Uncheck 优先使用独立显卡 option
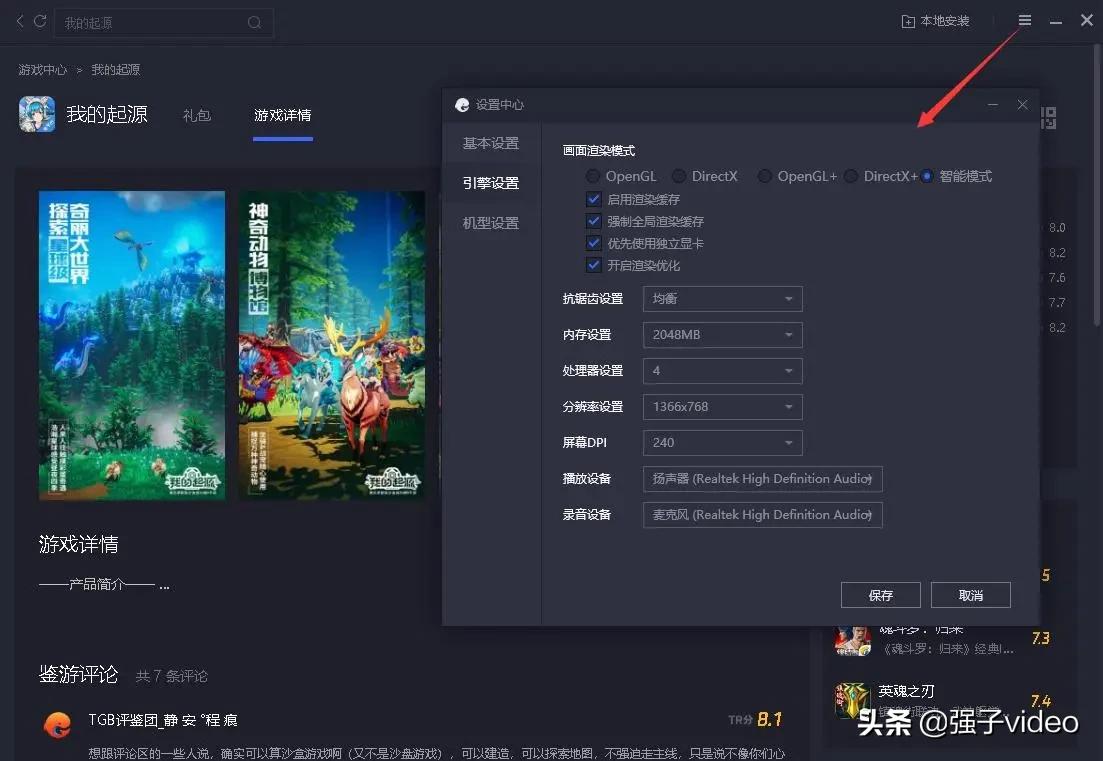This screenshot has height=761, width=1103. pyautogui.click(x=594, y=243)
